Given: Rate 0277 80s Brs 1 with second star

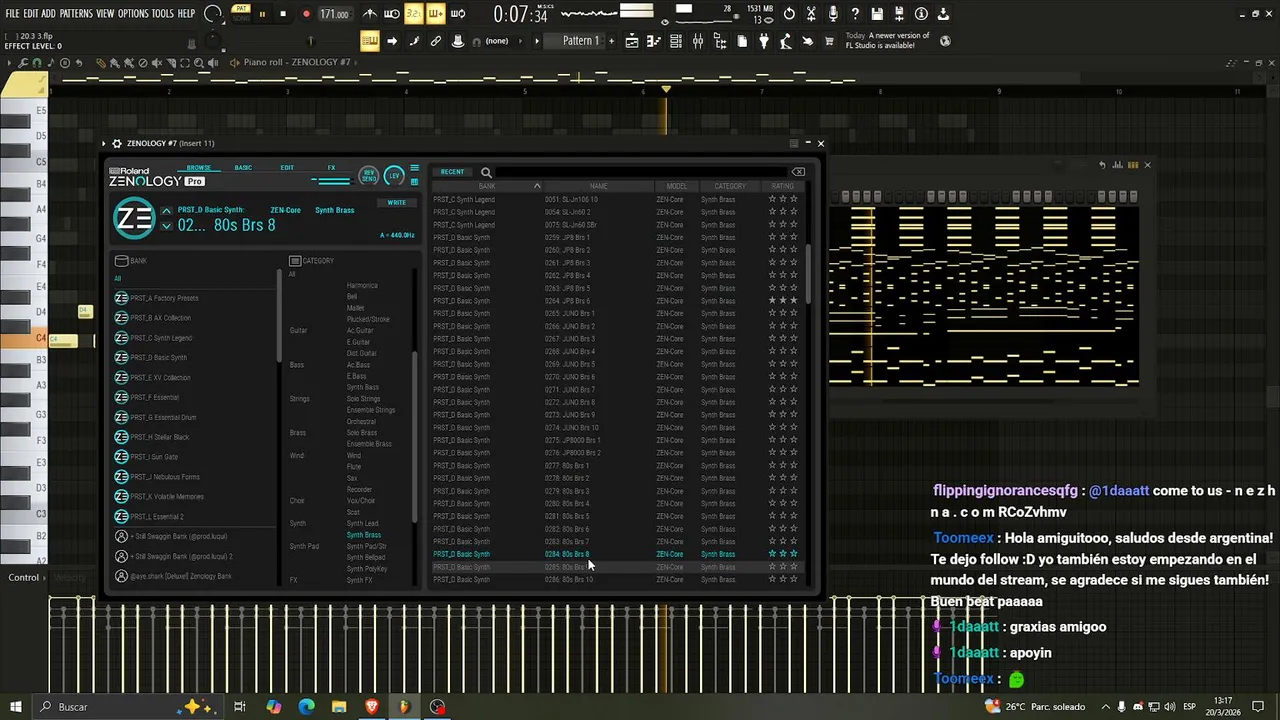Looking at the screenshot, I should point(783,465).
